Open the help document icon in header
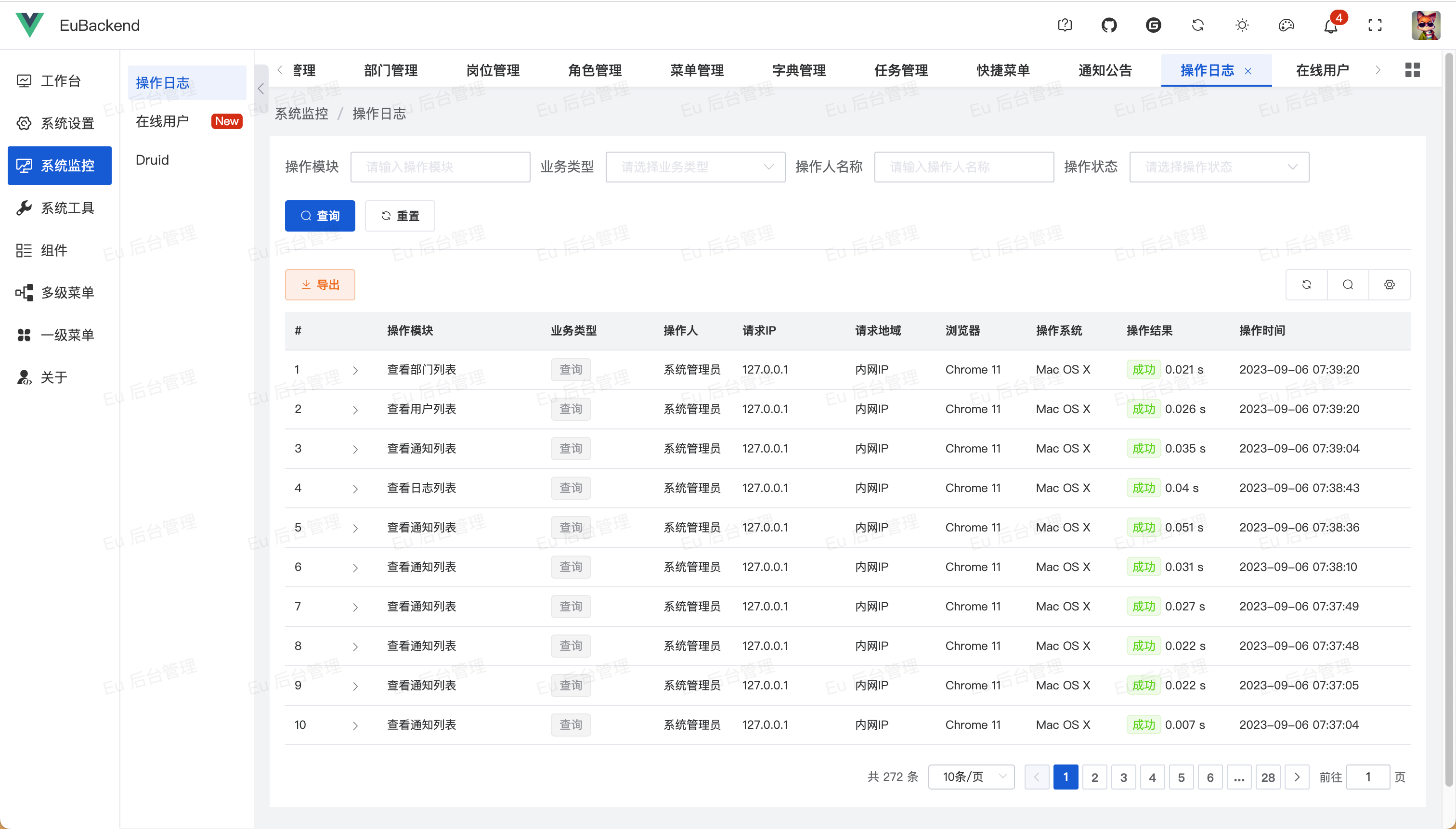This screenshot has height=829, width=1456. coord(1064,25)
